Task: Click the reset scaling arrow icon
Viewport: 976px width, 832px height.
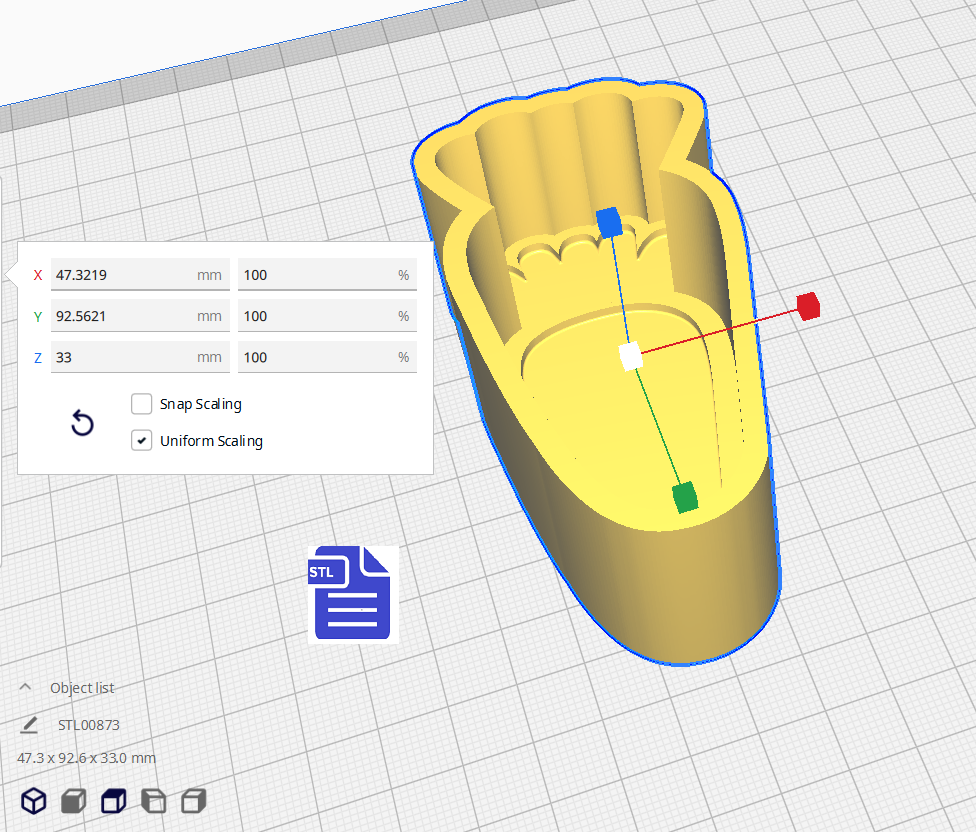Action: click(x=83, y=424)
